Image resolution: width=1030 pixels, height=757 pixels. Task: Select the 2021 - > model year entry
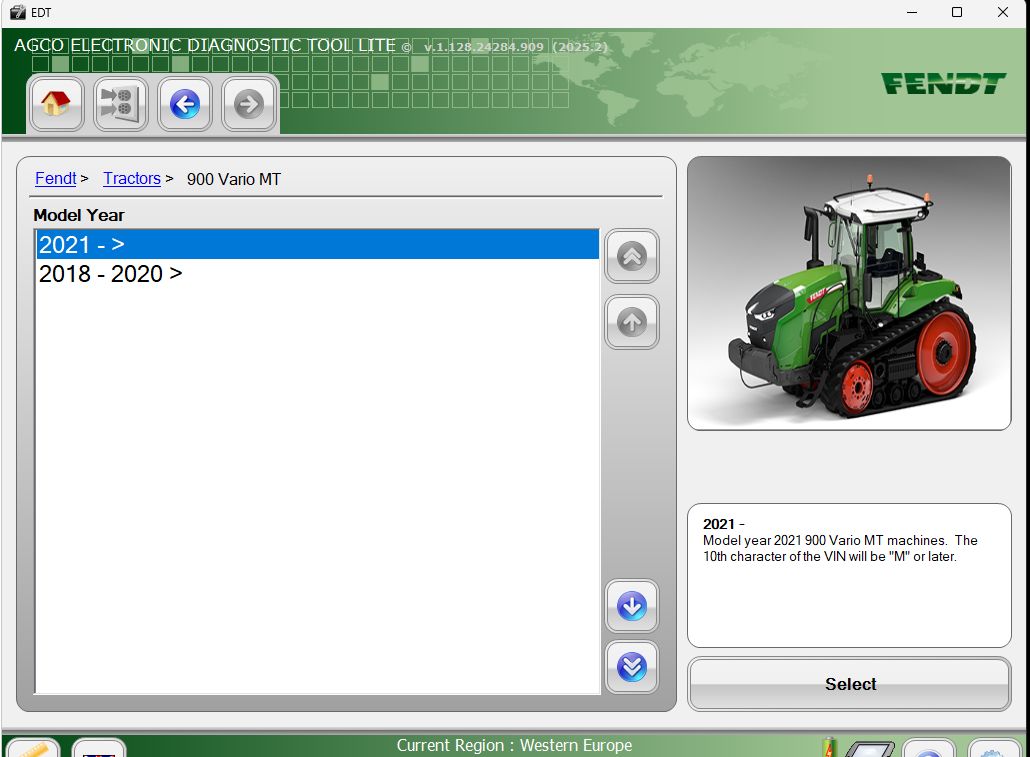pyautogui.click(x=317, y=244)
